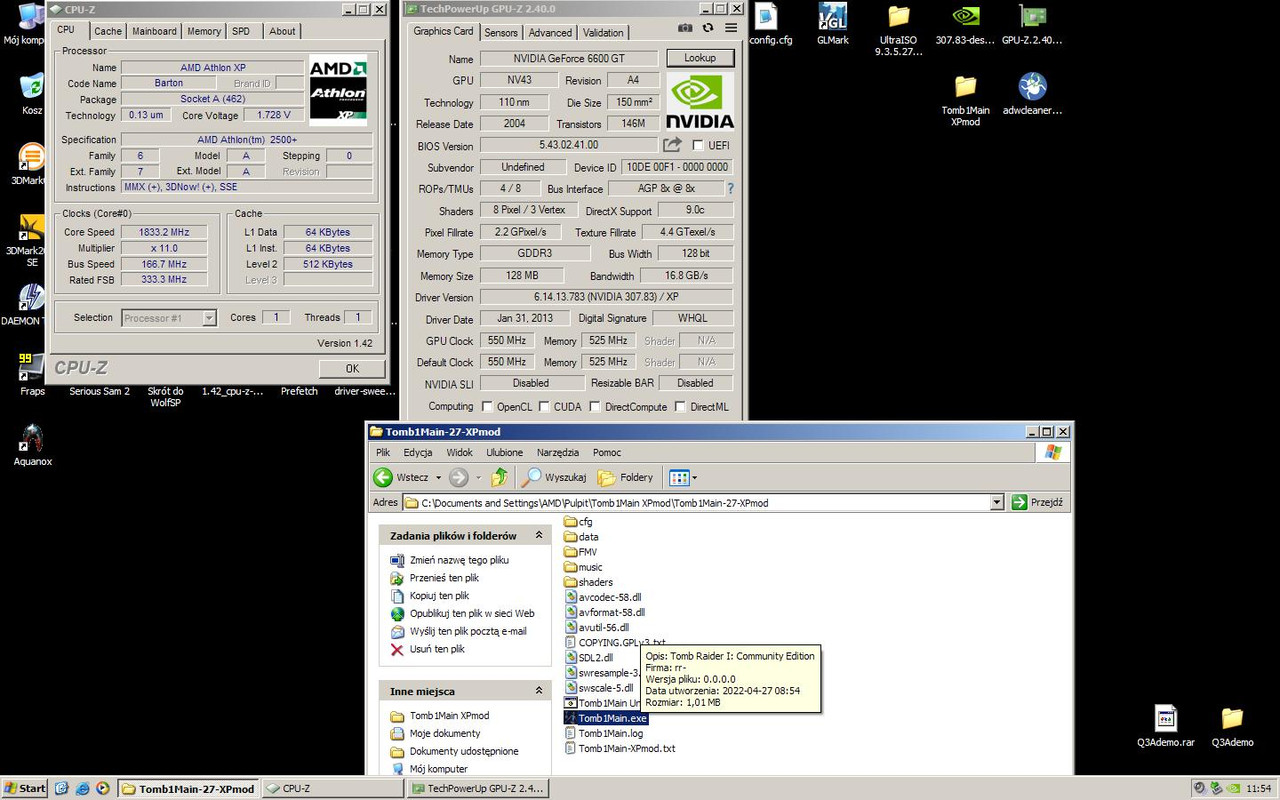1280x800 pixels.
Task: Open the Widok menu in Explorer
Action: (x=459, y=452)
